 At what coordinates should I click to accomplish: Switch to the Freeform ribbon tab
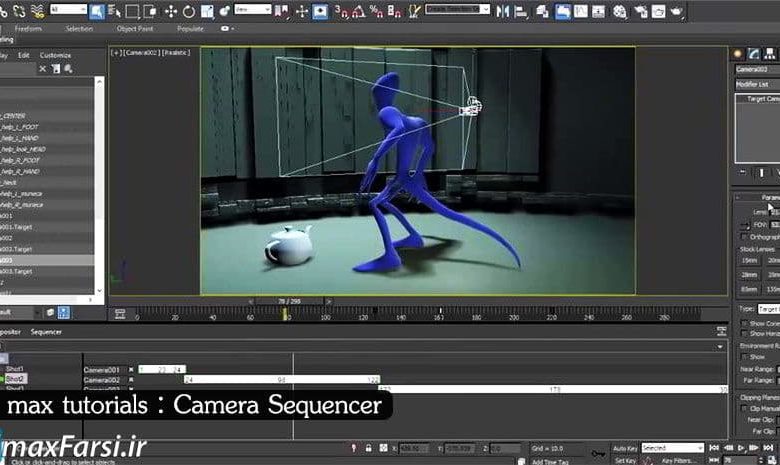click(28, 29)
